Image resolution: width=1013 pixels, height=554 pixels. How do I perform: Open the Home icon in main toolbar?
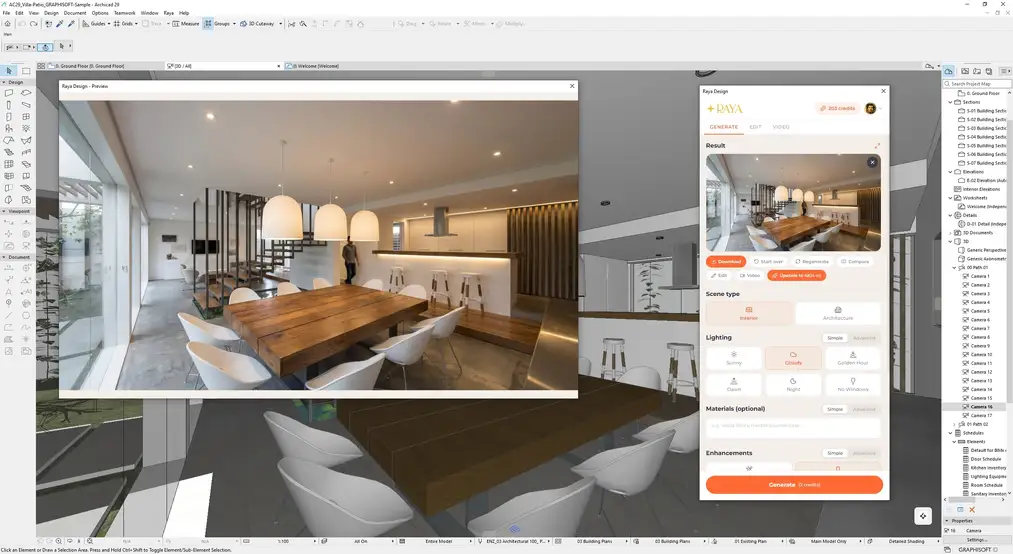(x=7, y=23)
